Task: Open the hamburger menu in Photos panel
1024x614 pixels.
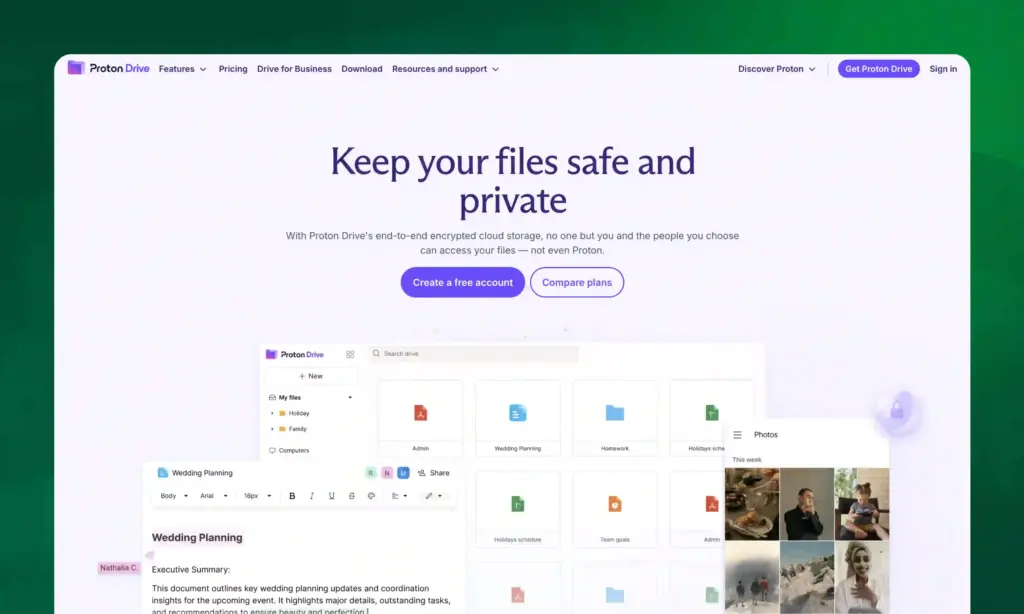Action: click(x=737, y=434)
